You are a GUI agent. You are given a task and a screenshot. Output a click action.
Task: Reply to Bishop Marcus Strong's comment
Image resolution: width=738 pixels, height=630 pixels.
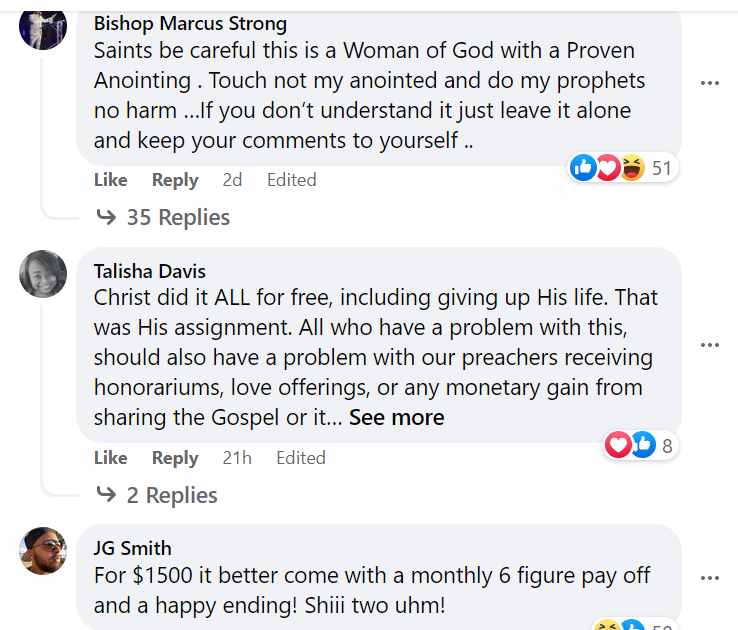click(x=175, y=180)
